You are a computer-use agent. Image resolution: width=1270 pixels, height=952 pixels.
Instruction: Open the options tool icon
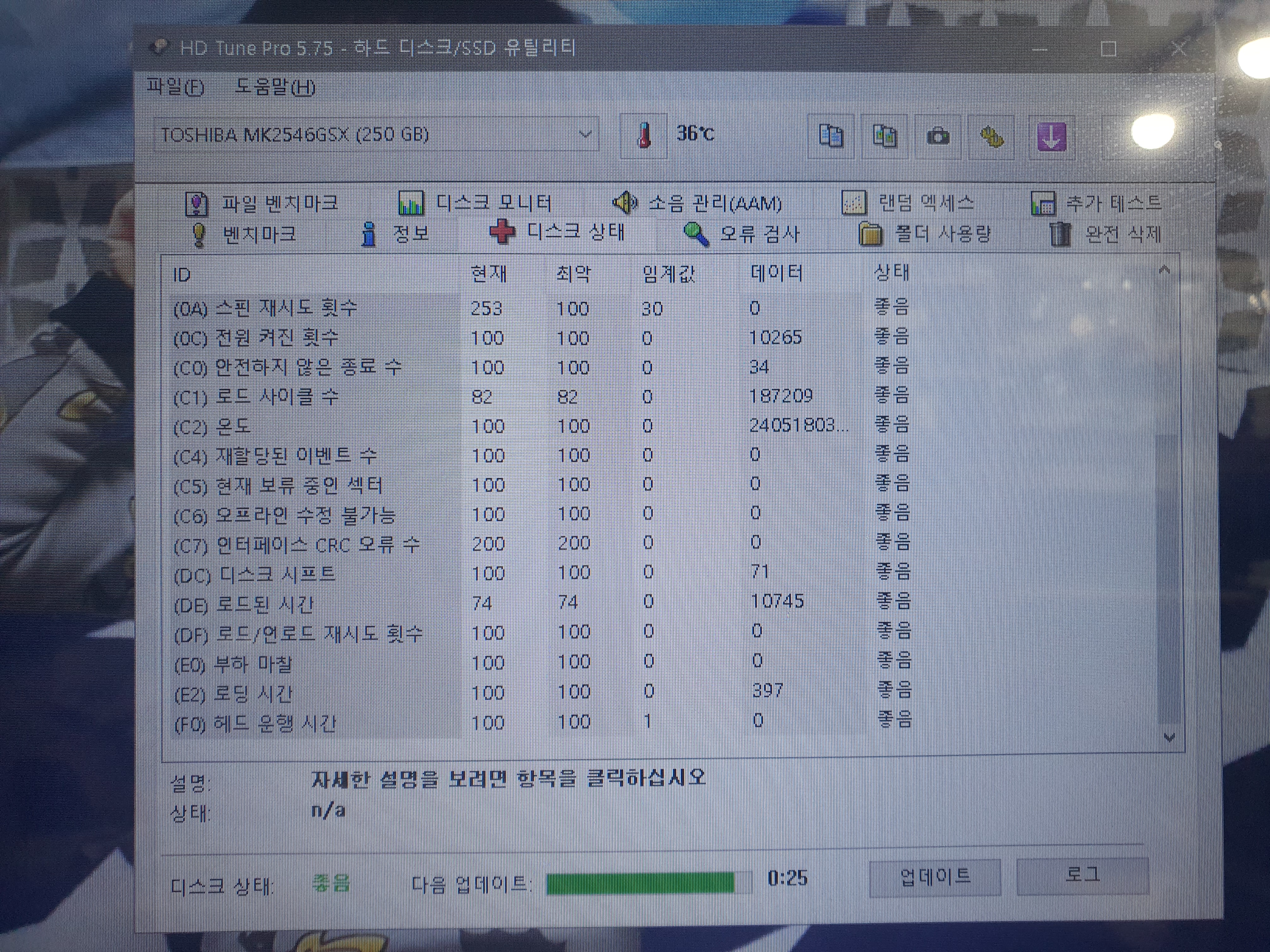(992, 138)
